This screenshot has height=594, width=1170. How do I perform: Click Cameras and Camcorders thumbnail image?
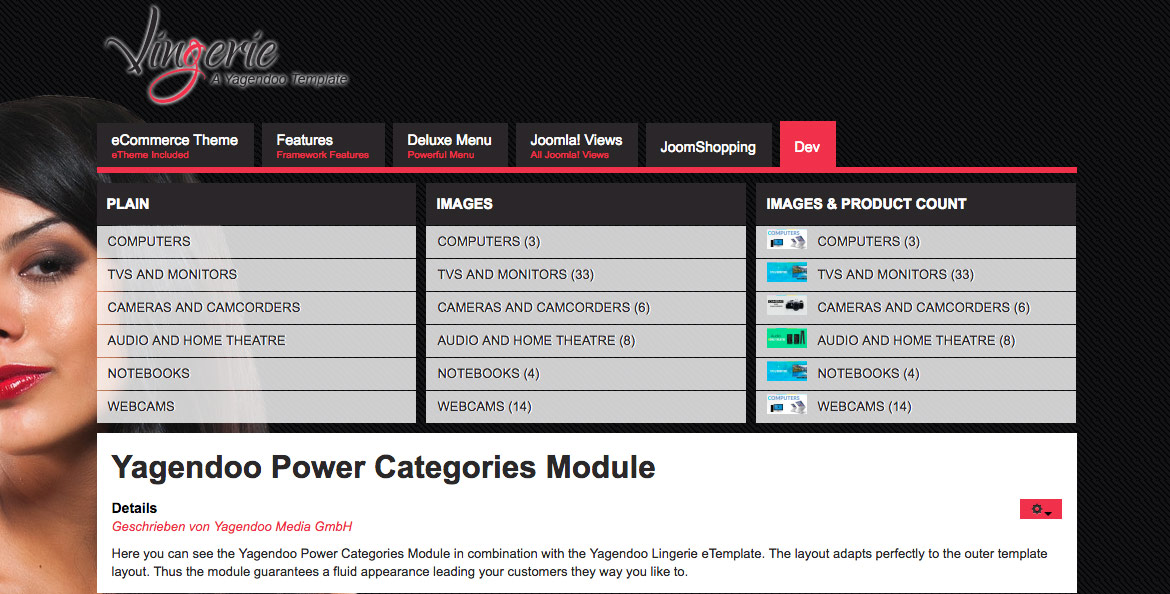[786, 306]
